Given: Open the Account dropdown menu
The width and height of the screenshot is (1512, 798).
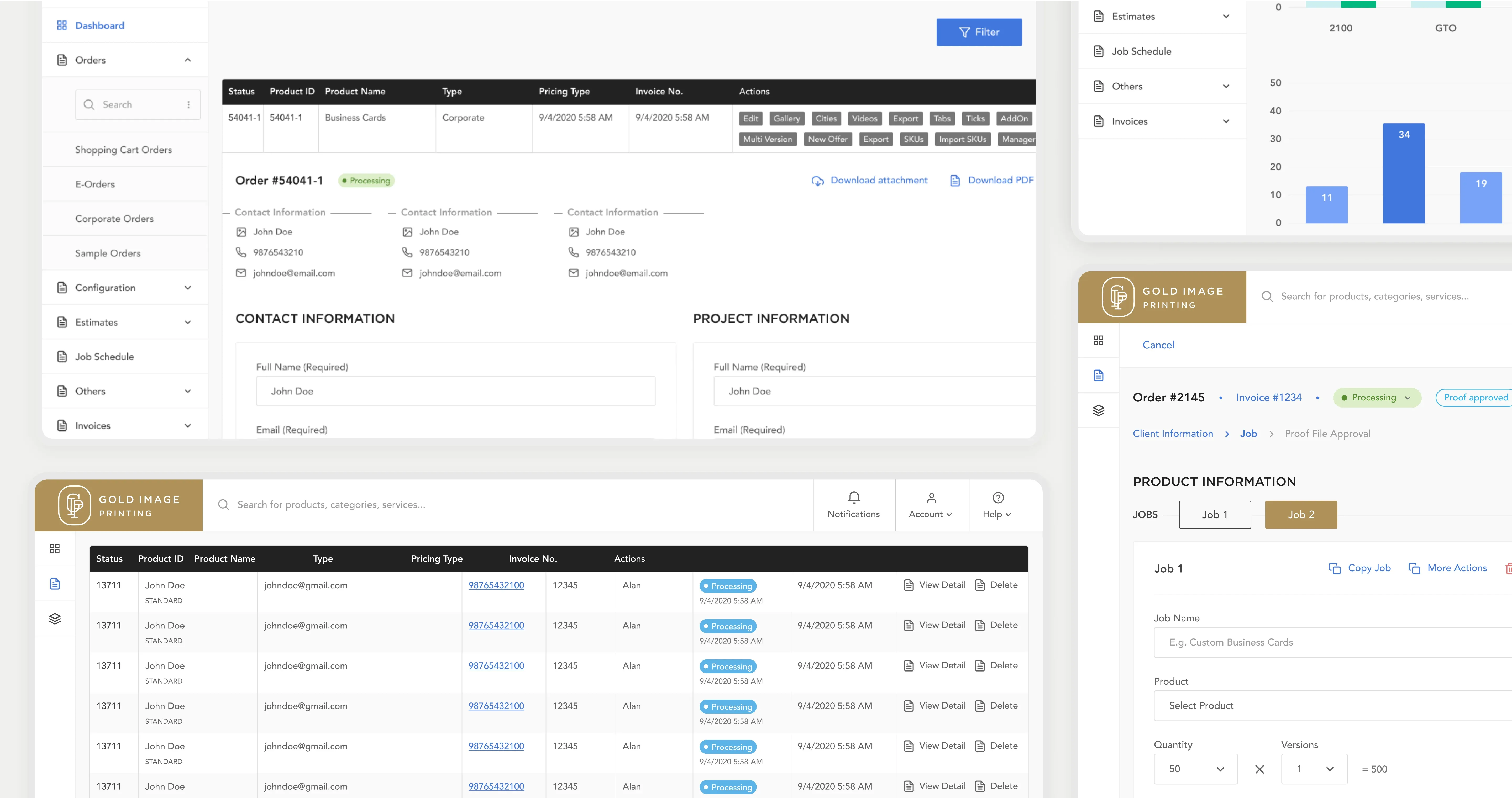Looking at the screenshot, I should [x=930, y=506].
